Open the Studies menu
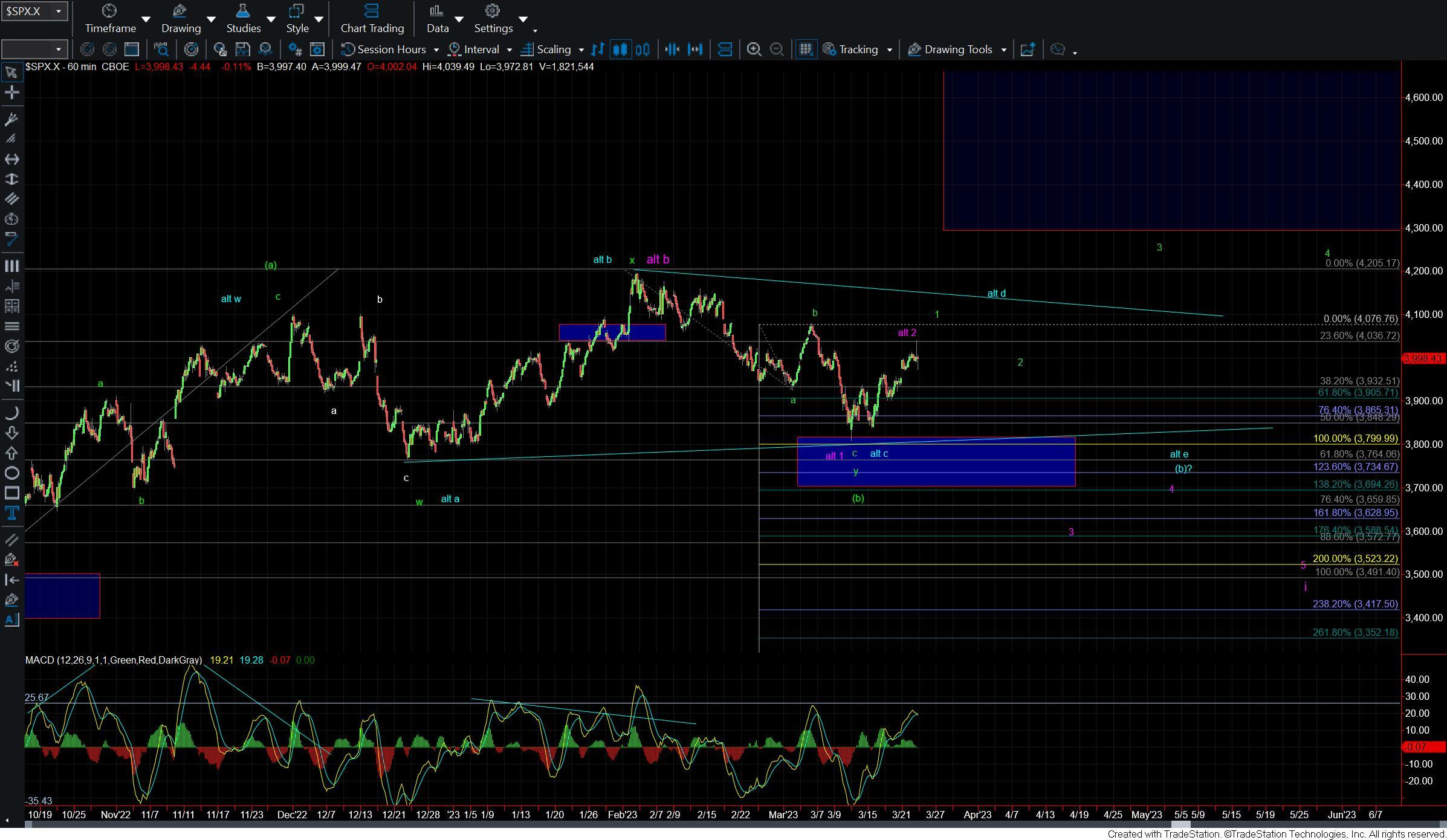 (243, 19)
